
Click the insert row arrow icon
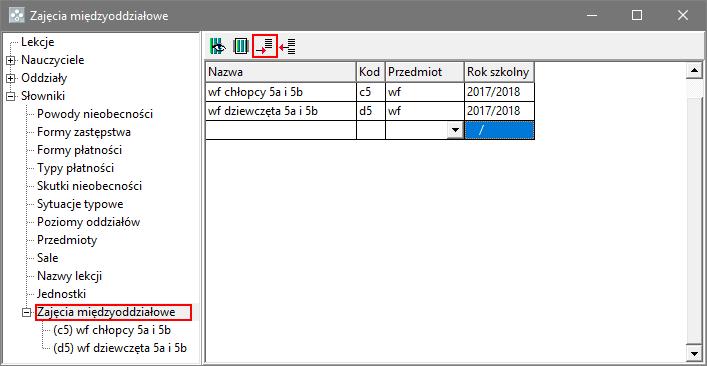coord(265,46)
